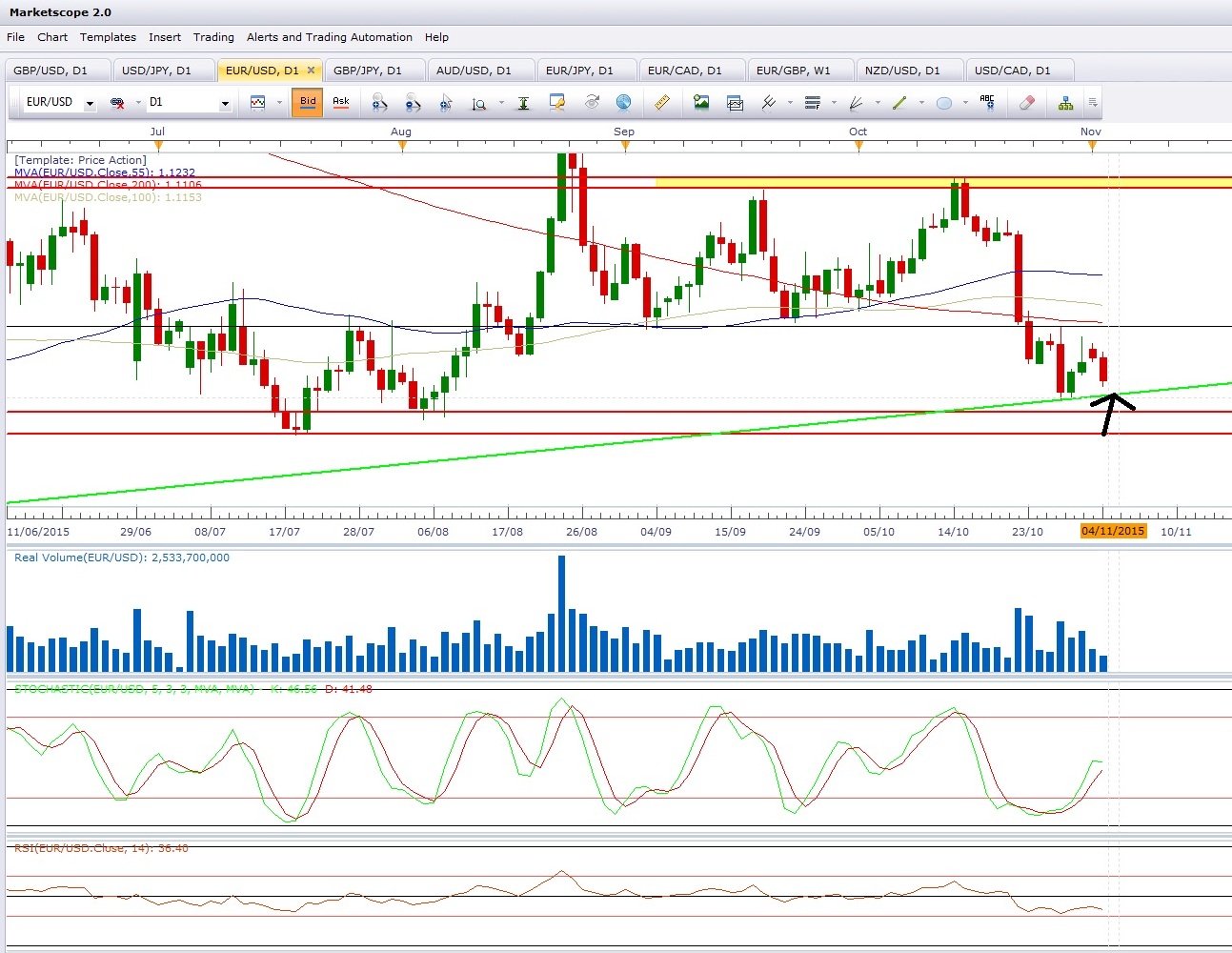
Task: Click the zoom out magnifier icon
Action: pyautogui.click(x=413, y=102)
